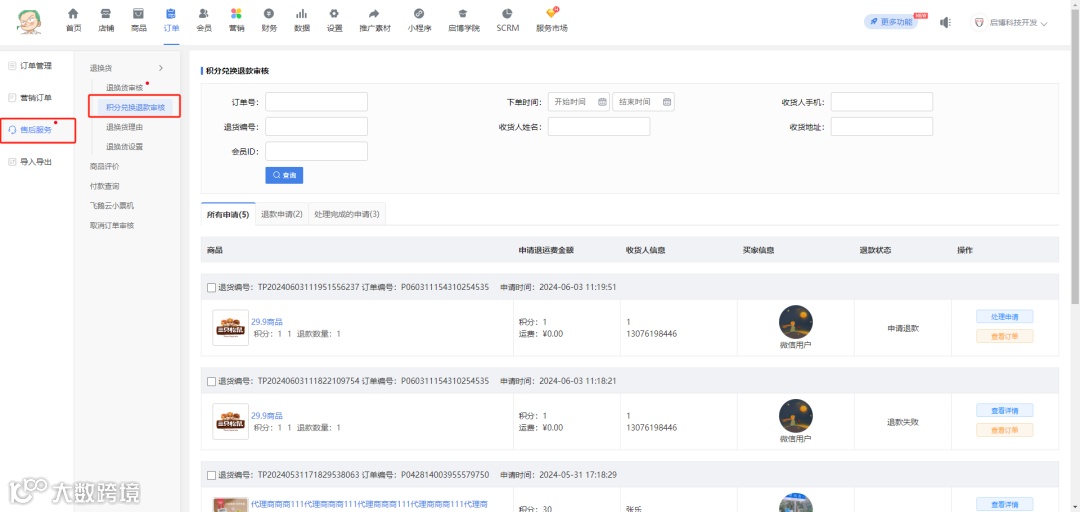Click 查看订单 for the 退款失败 row
1080x512 pixels.
point(1004,430)
